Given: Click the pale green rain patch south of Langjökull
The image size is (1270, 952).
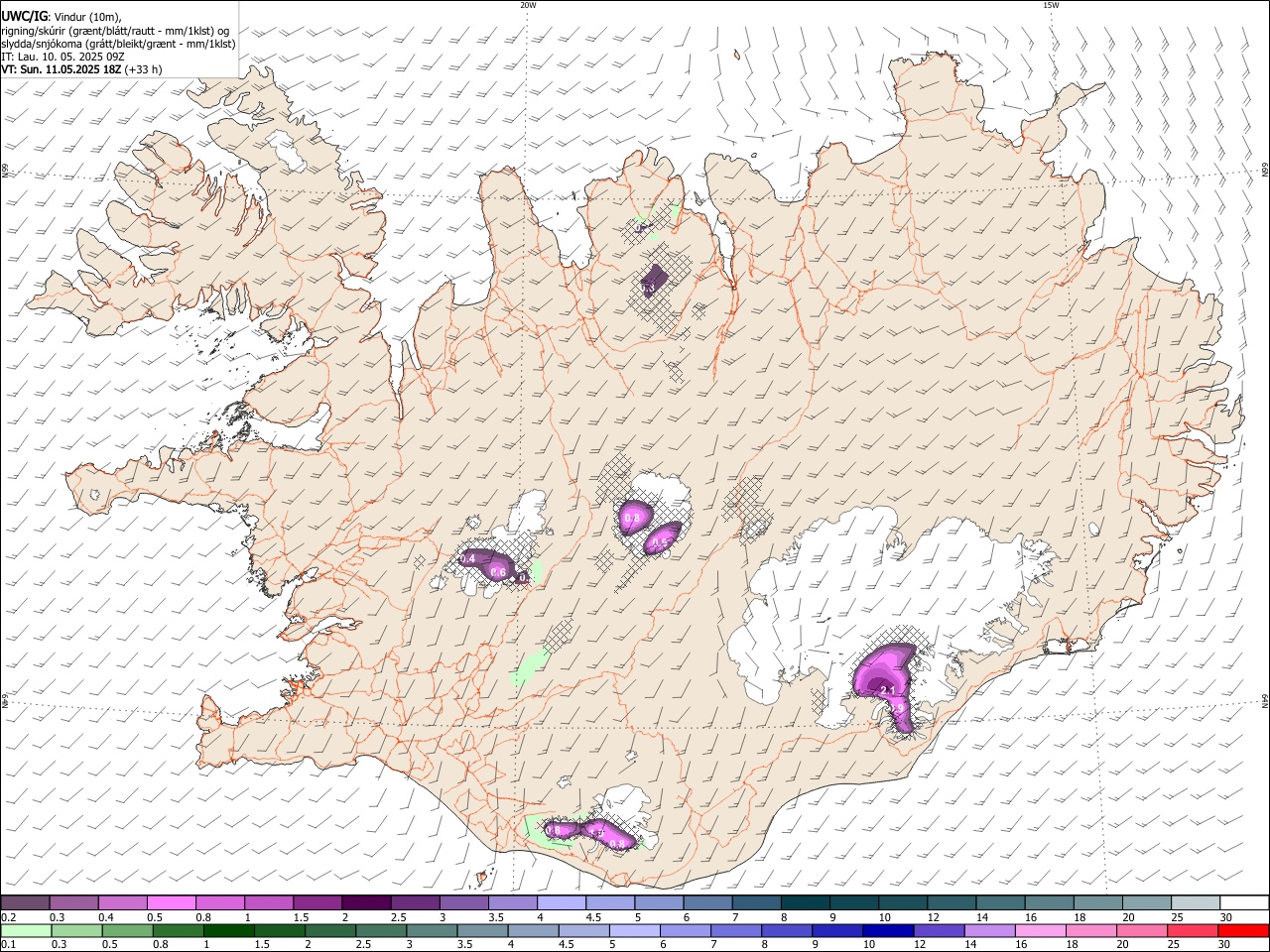Looking at the screenshot, I should (x=528, y=666).
